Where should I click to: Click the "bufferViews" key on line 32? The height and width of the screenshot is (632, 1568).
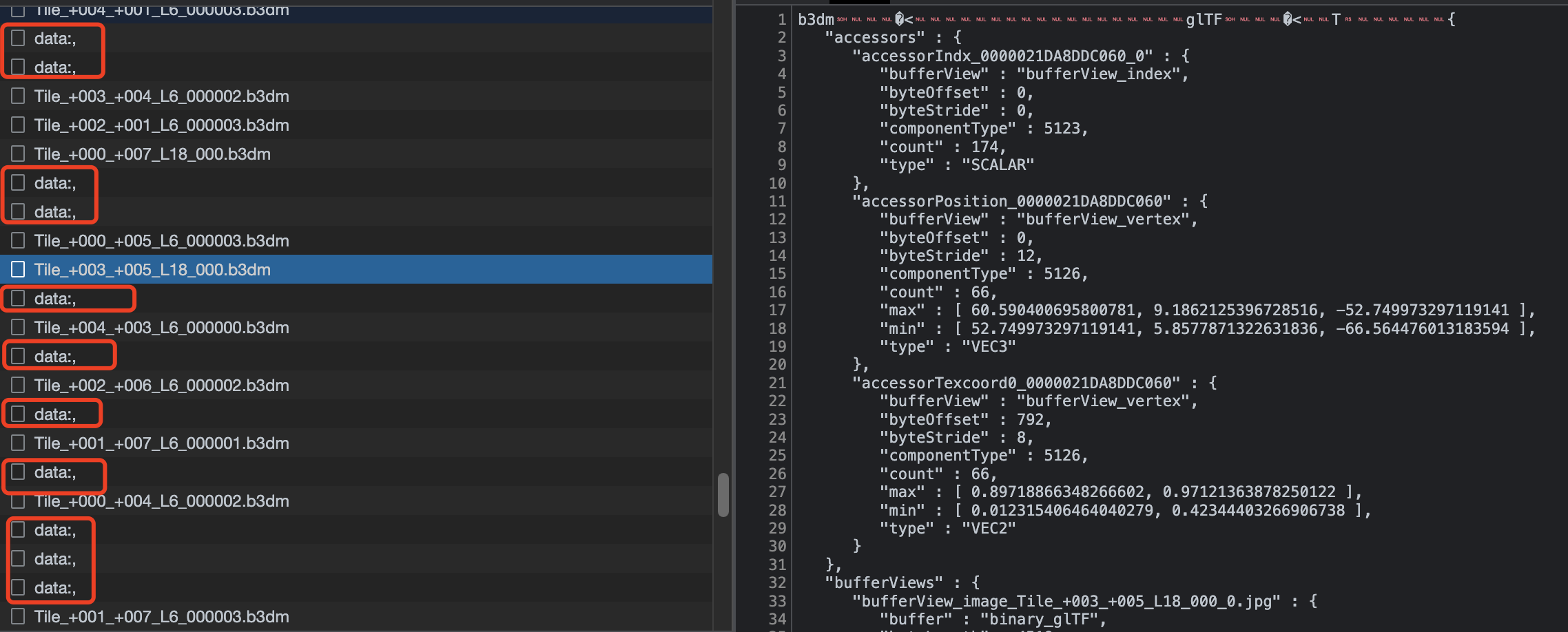pyautogui.click(x=884, y=582)
